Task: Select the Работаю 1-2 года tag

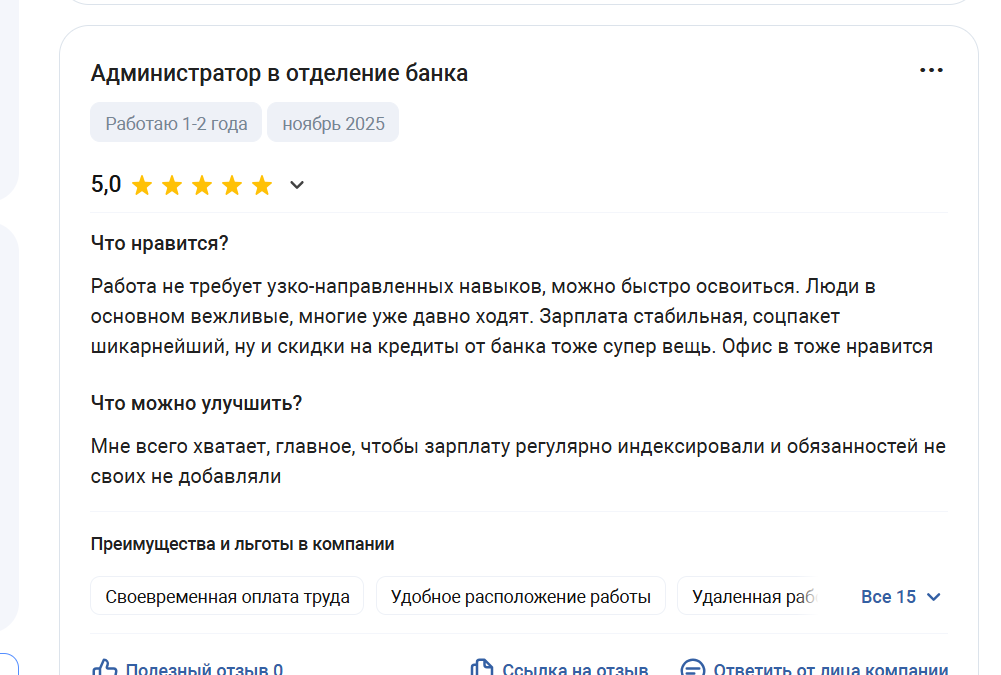Action: pyautogui.click(x=176, y=124)
